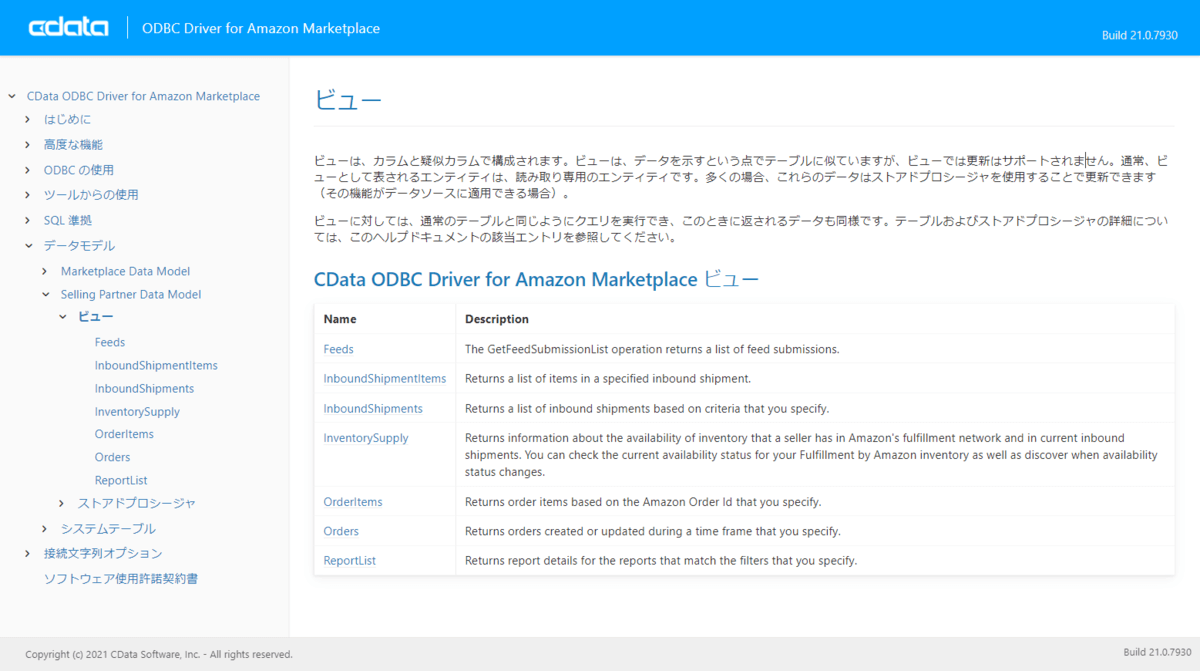1200x671 pixels.
Task: Follow the InboundShipments table link
Action: [373, 409]
